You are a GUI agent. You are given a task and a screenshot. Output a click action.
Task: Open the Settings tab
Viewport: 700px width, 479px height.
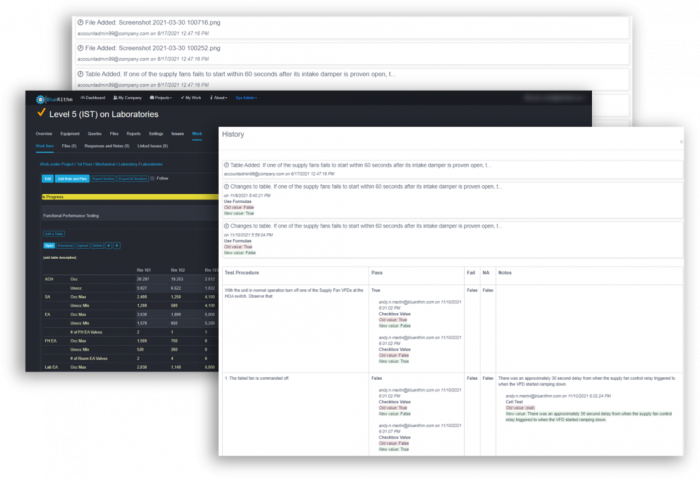[156, 133]
